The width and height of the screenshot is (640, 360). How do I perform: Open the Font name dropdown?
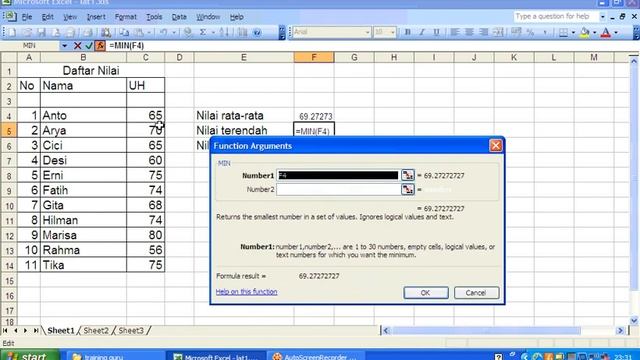[x=367, y=32]
